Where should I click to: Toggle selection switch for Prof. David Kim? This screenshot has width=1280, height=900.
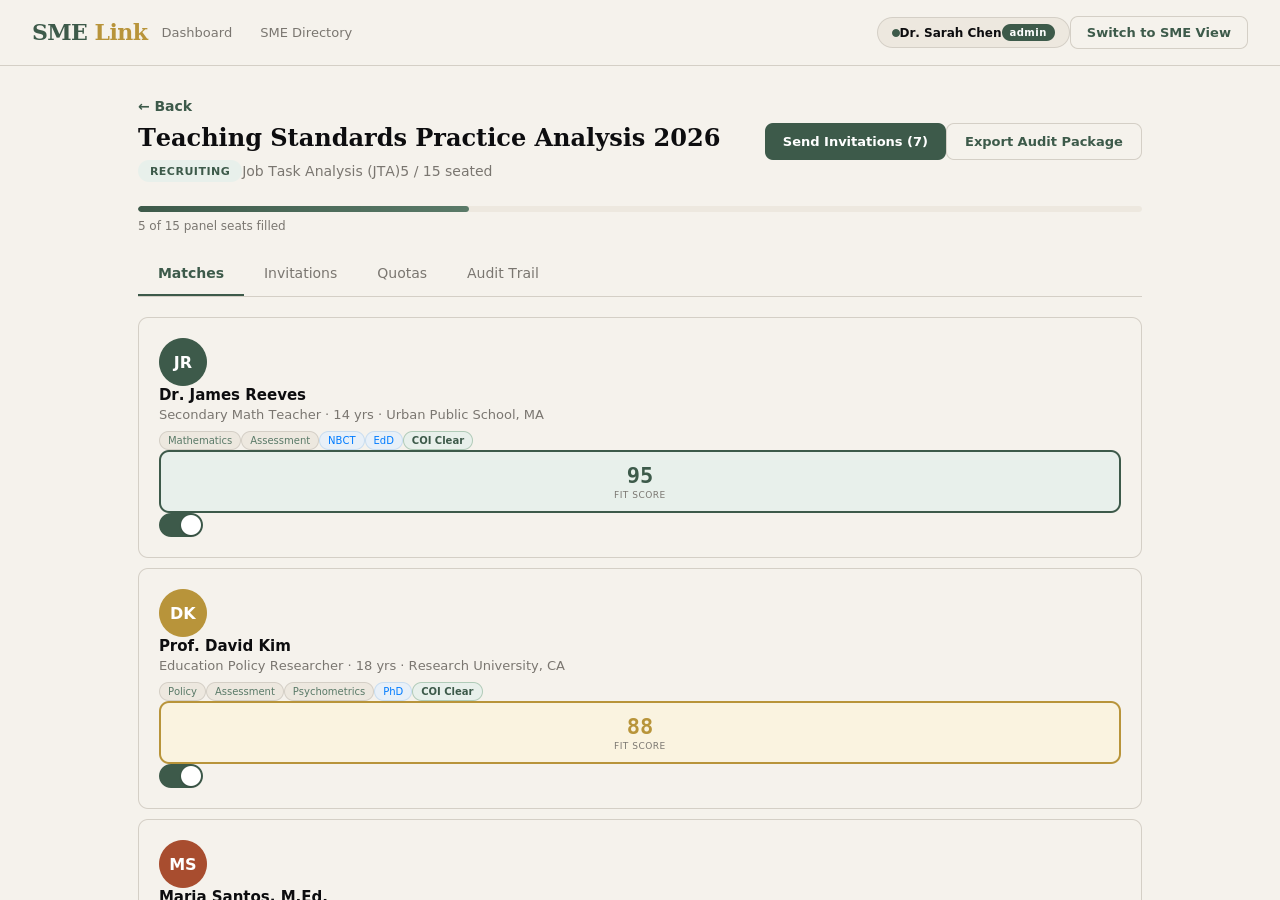(x=181, y=774)
